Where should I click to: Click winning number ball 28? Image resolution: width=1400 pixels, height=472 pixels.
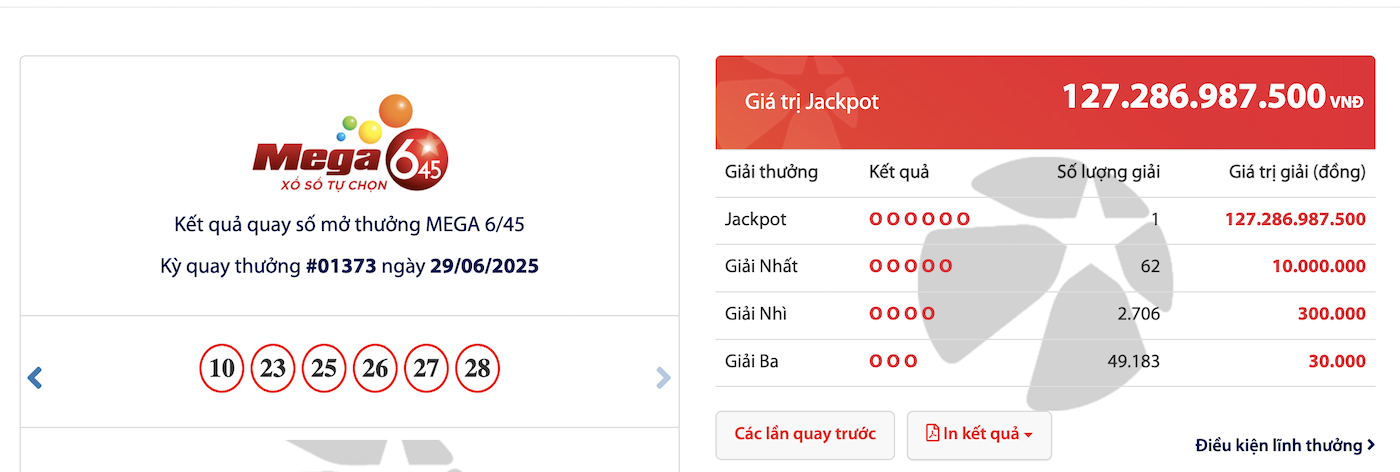click(478, 369)
